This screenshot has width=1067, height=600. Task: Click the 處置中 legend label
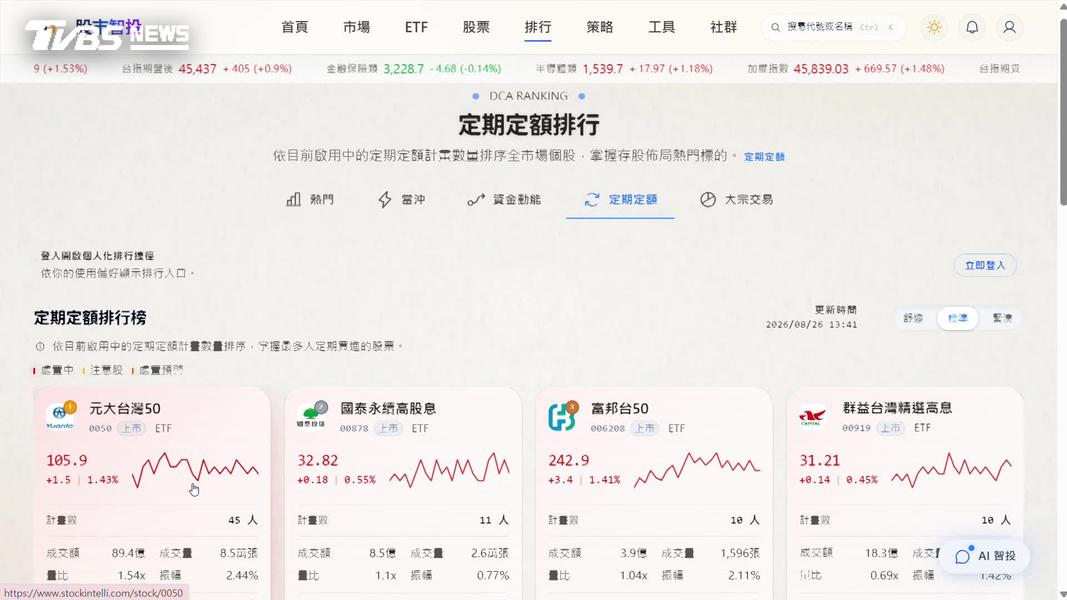(x=56, y=370)
